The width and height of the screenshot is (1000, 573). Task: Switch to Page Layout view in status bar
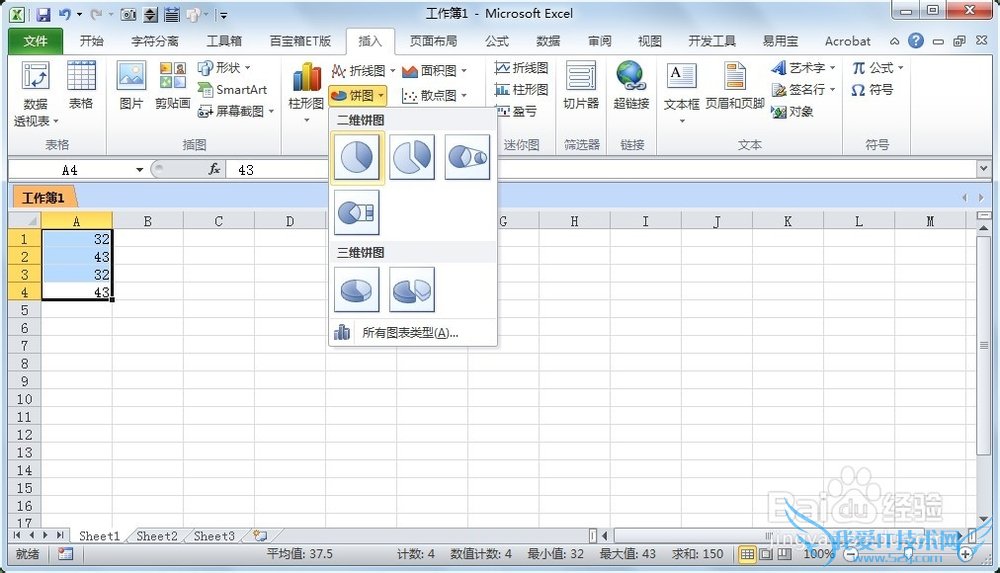[x=765, y=554]
